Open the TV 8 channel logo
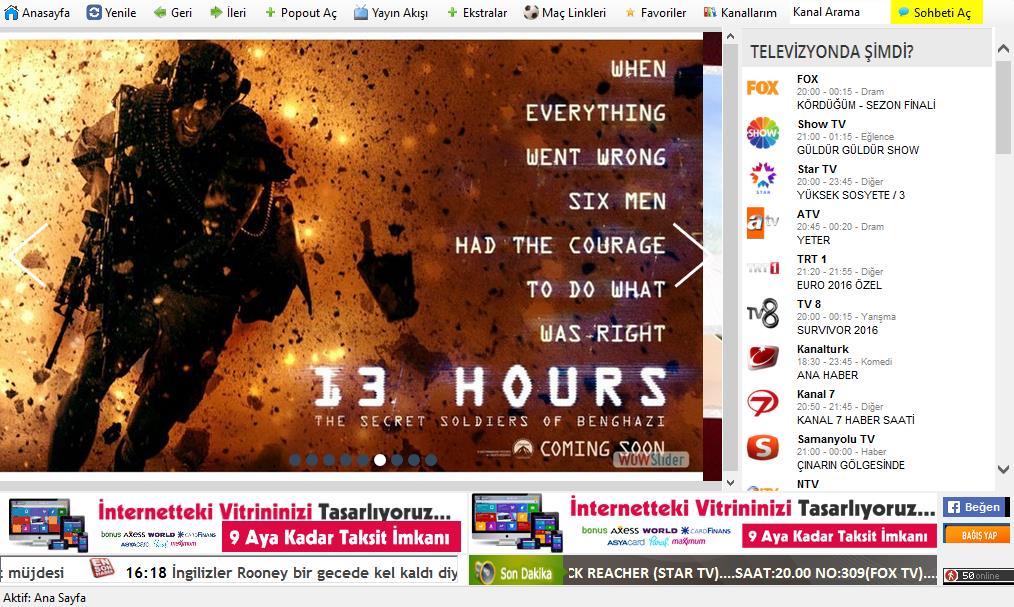1014x607 pixels. (x=763, y=313)
